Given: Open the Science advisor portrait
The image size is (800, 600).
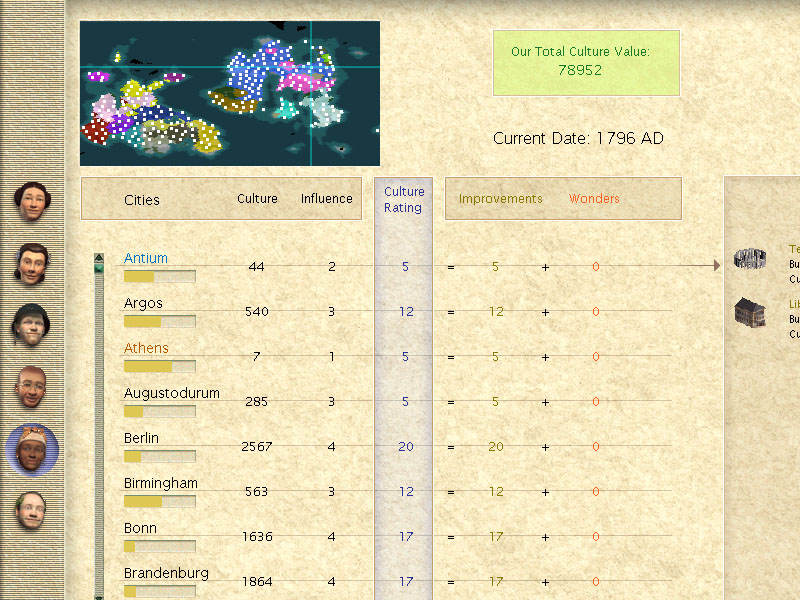Looking at the screenshot, I should tap(32, 511).
